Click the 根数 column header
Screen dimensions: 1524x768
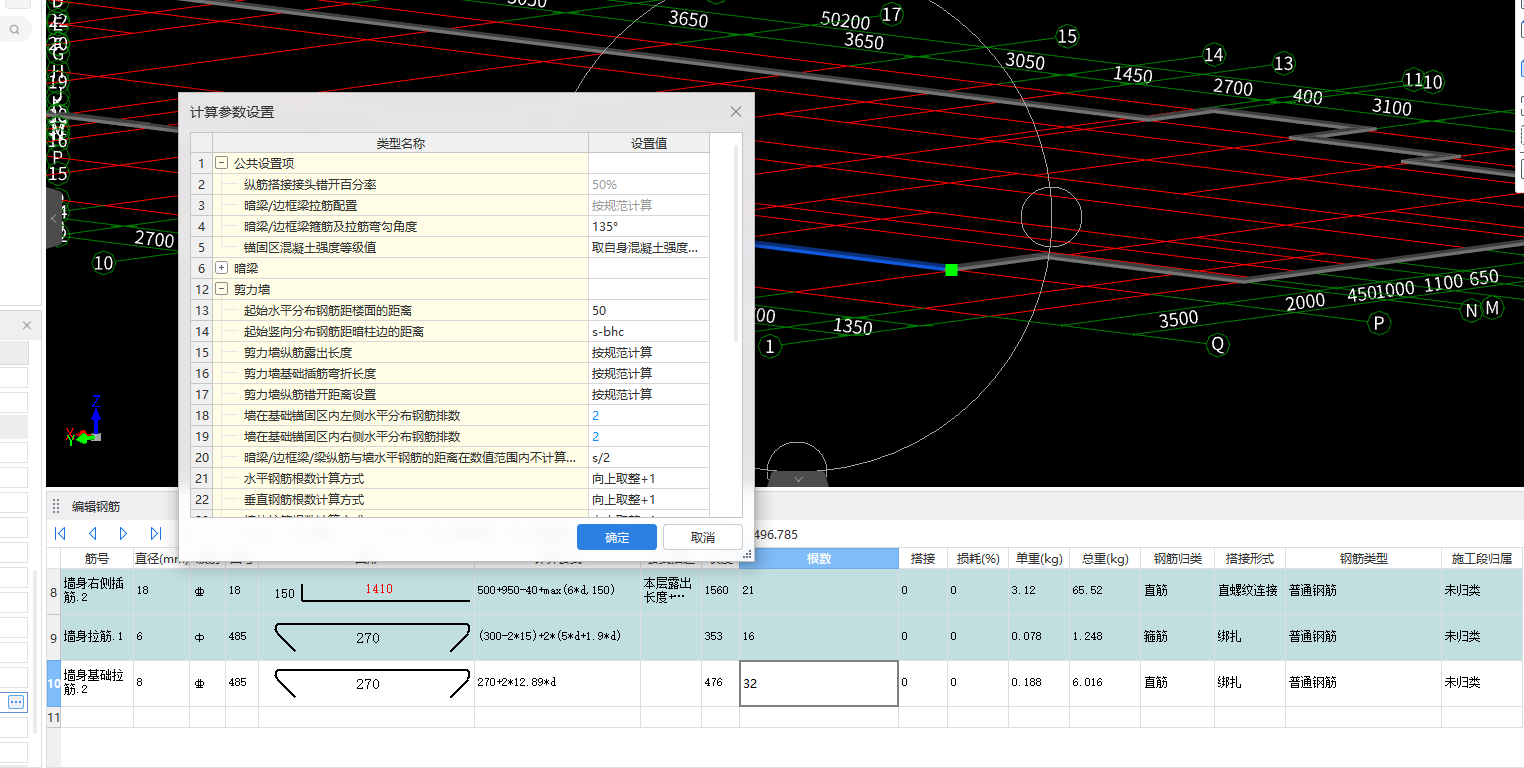[819, 558]
